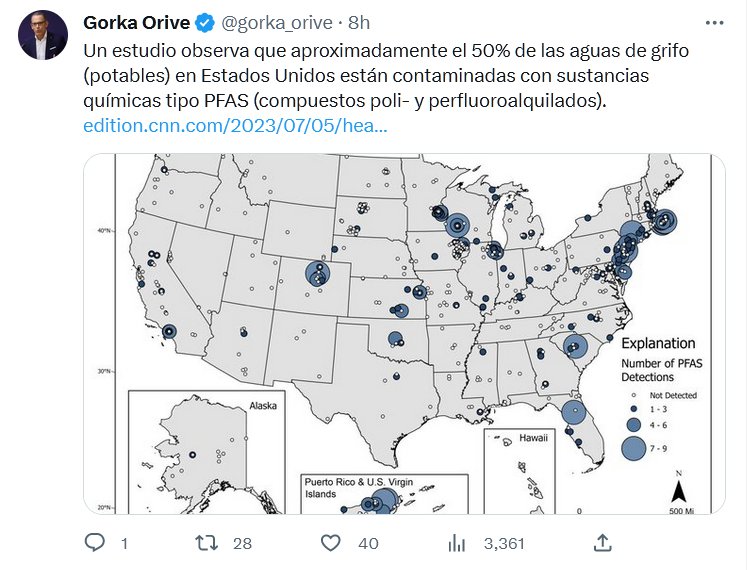Screen dimensions: 748x570
Task: Click the share upload icon
Action: (602, 543)
